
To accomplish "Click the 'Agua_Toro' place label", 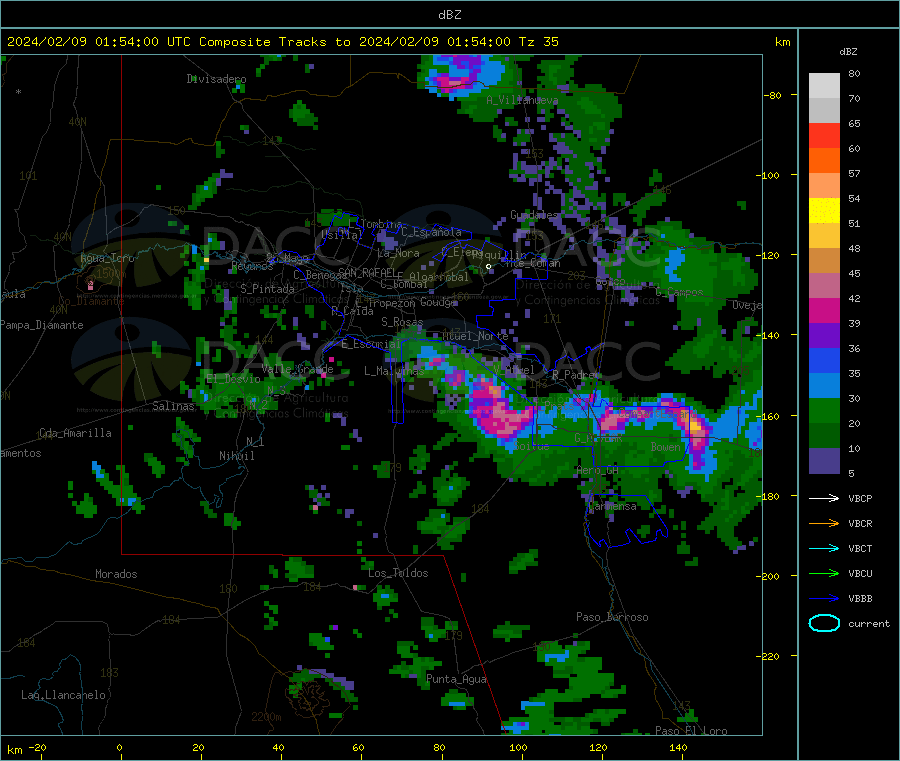I will point(107,258).
